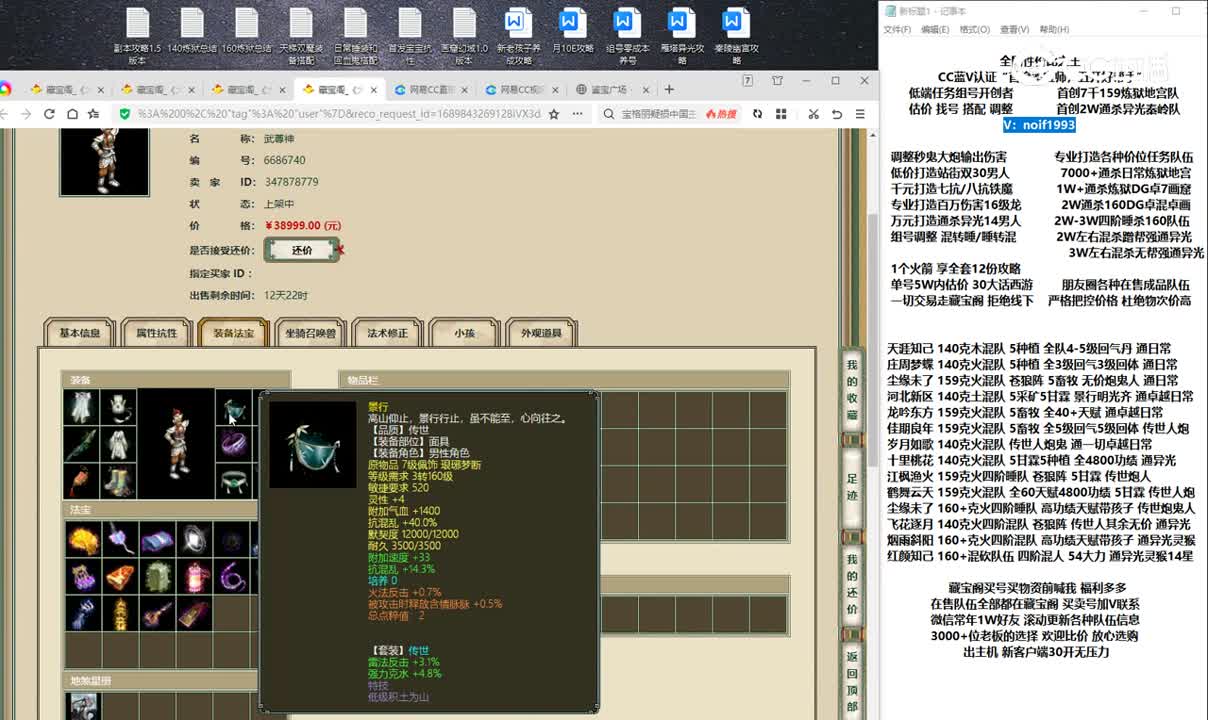Open the browser hamburger menu

point(860,114)
